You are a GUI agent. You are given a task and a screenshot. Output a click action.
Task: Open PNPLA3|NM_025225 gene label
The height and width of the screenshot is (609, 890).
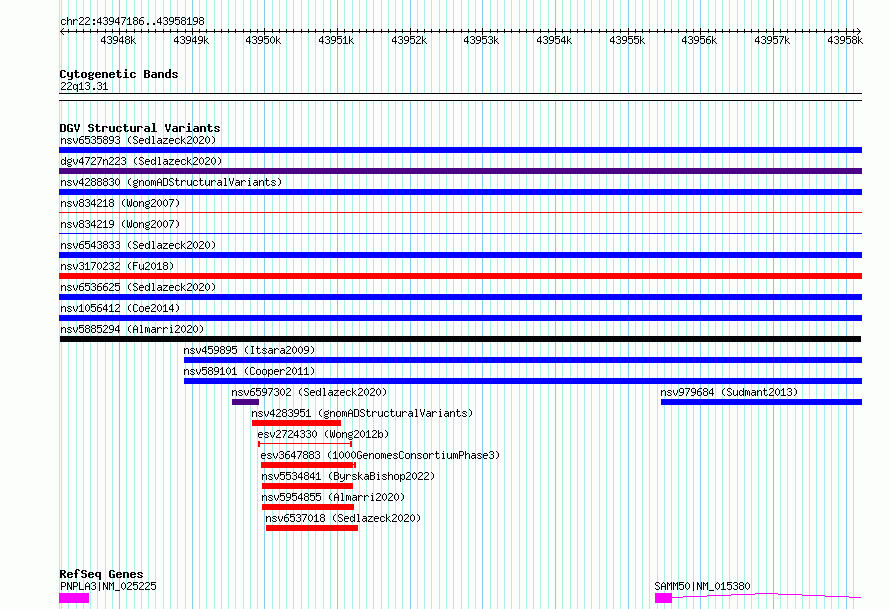coord(108,586)
